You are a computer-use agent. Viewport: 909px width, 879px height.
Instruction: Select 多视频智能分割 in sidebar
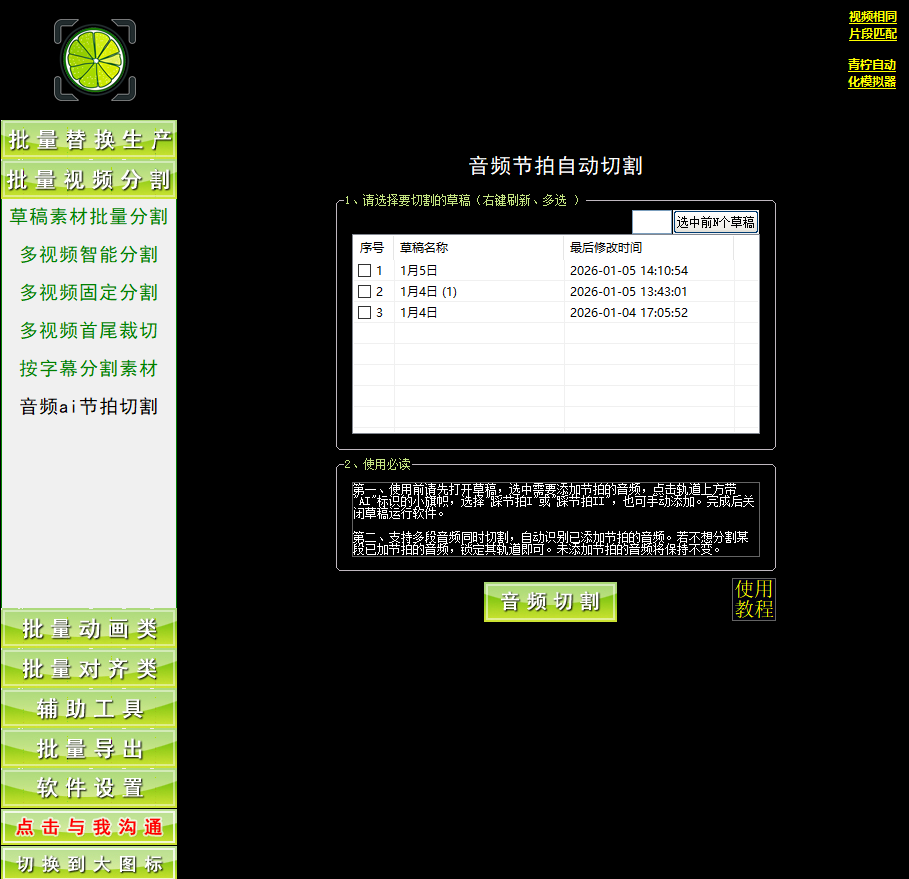[x=89, y=255]
